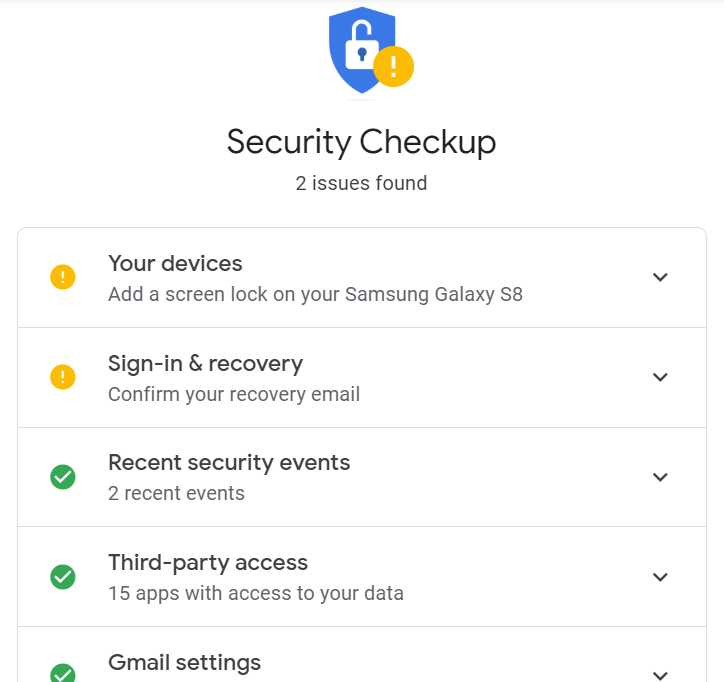Select the Third-party access heading
Screen dimensions: 724x682
(x=208, y=563)
